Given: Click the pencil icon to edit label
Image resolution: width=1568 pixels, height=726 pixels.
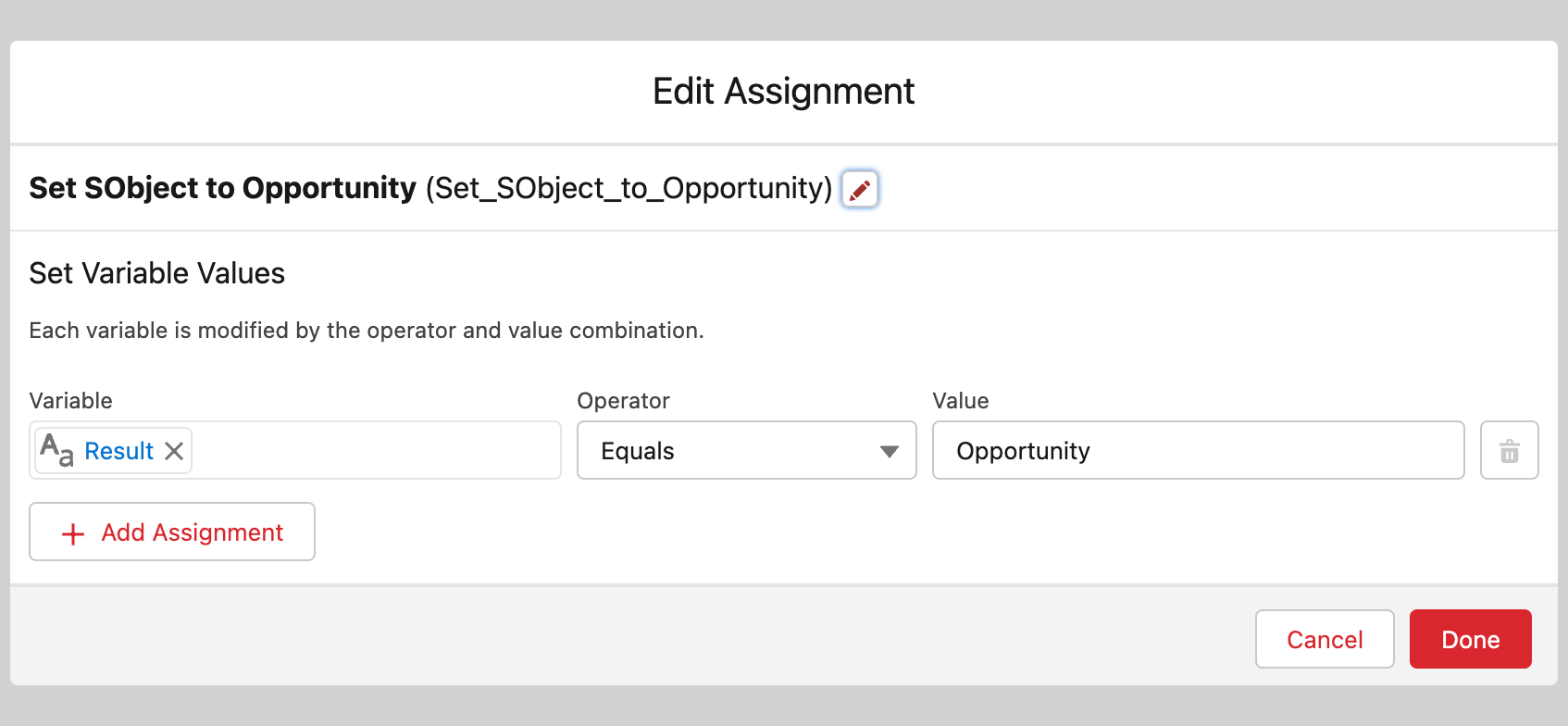Looking at the screenshot, I should 860,189.
